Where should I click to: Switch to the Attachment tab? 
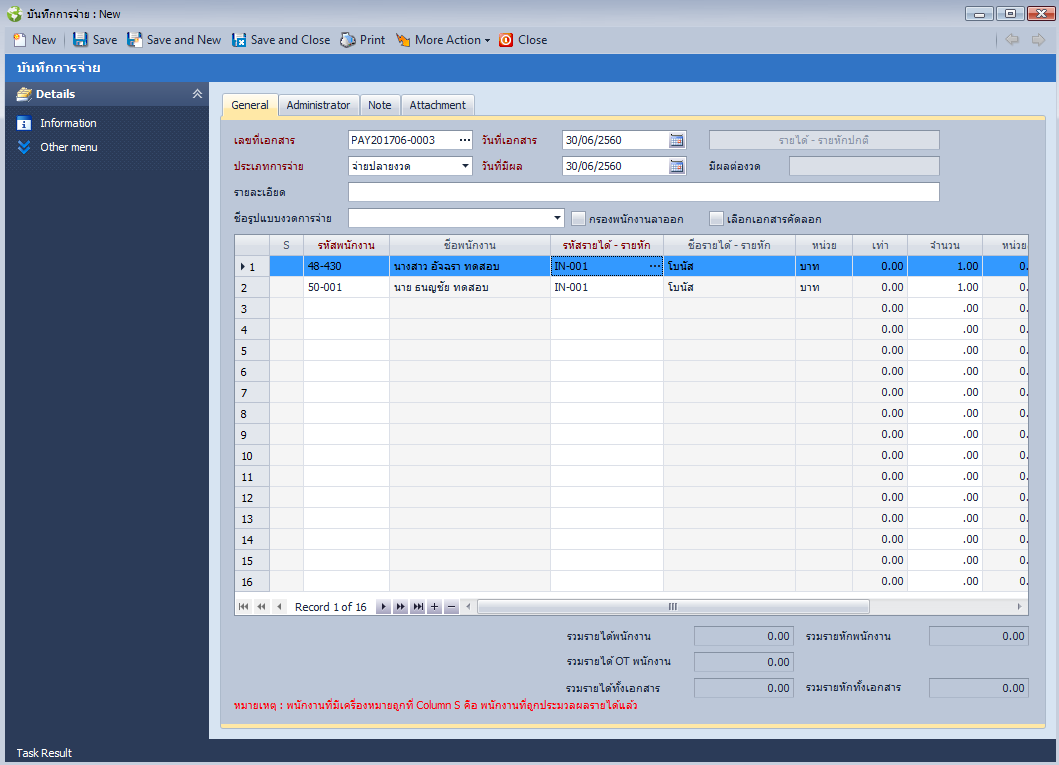(437, 105)
